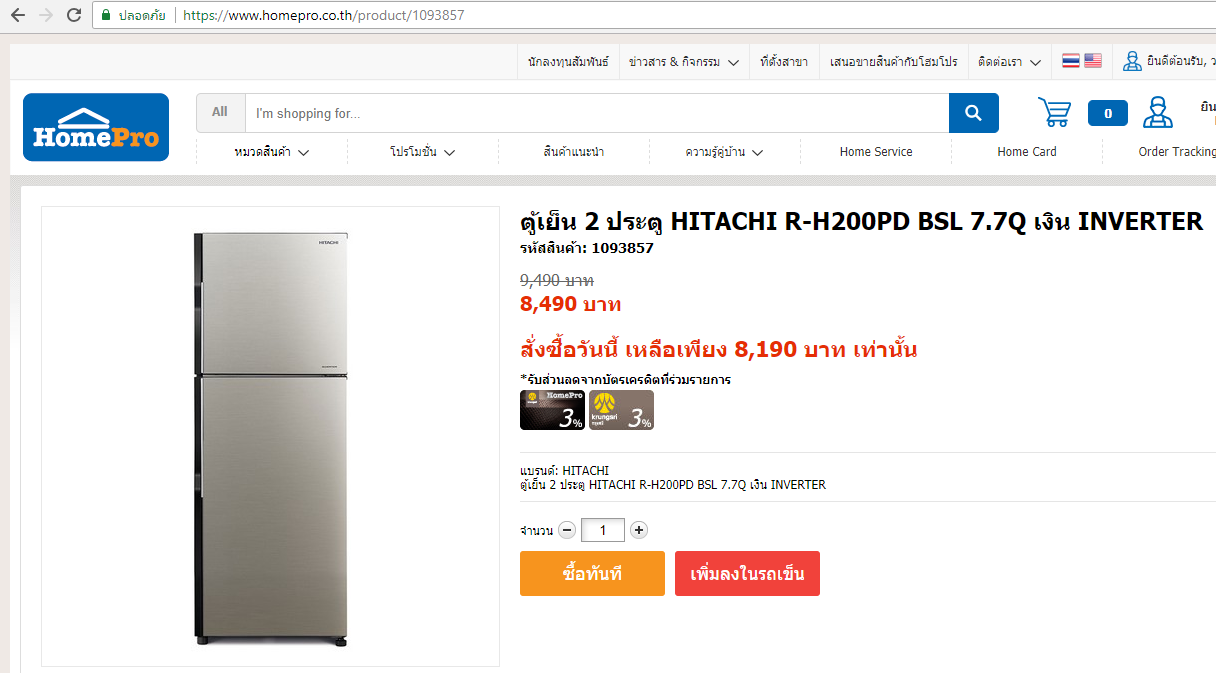
Task: Open the Home Card menu item
Action: tap(1027, 152)
